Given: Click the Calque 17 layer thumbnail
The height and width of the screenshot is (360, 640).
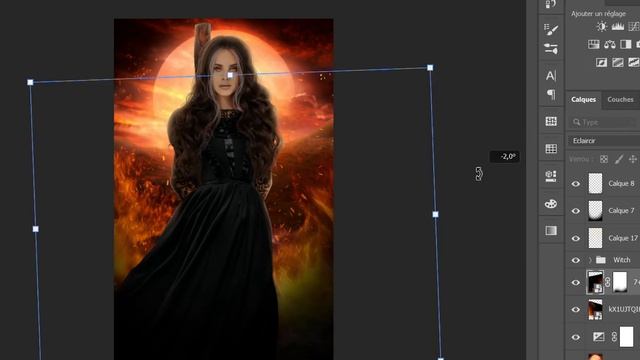Looking at the screenshot, I should tap(595, 238).
